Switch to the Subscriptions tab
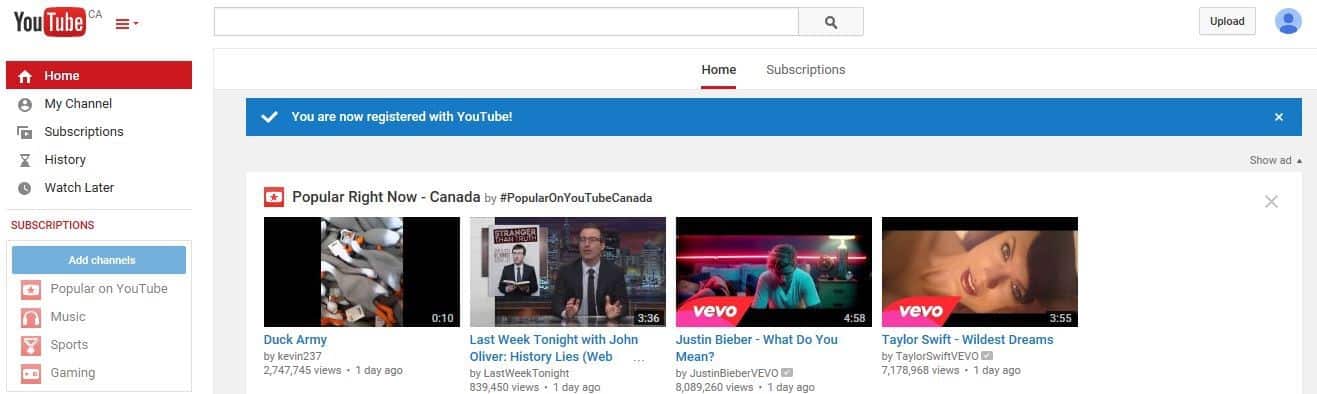 pos(805,70)
